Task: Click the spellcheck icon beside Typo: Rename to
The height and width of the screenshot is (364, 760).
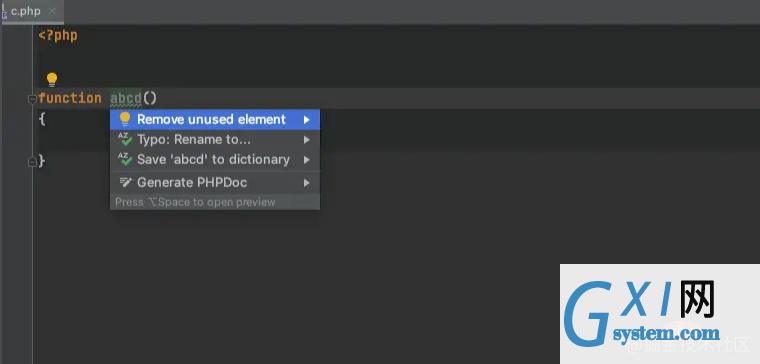Action: pos(125,140)
